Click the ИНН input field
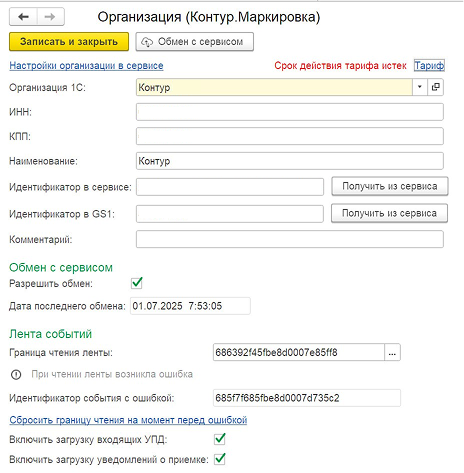The image size is (464, 473). point(290,112)
